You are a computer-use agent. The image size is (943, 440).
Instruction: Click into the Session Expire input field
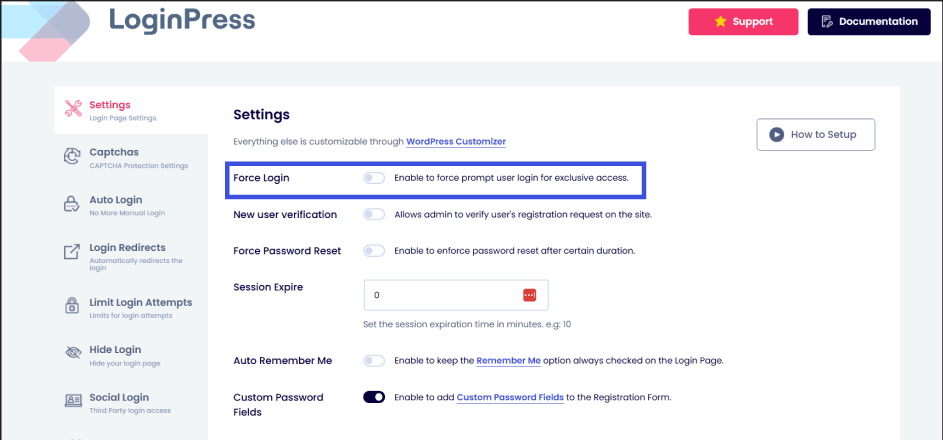[440, 295]
